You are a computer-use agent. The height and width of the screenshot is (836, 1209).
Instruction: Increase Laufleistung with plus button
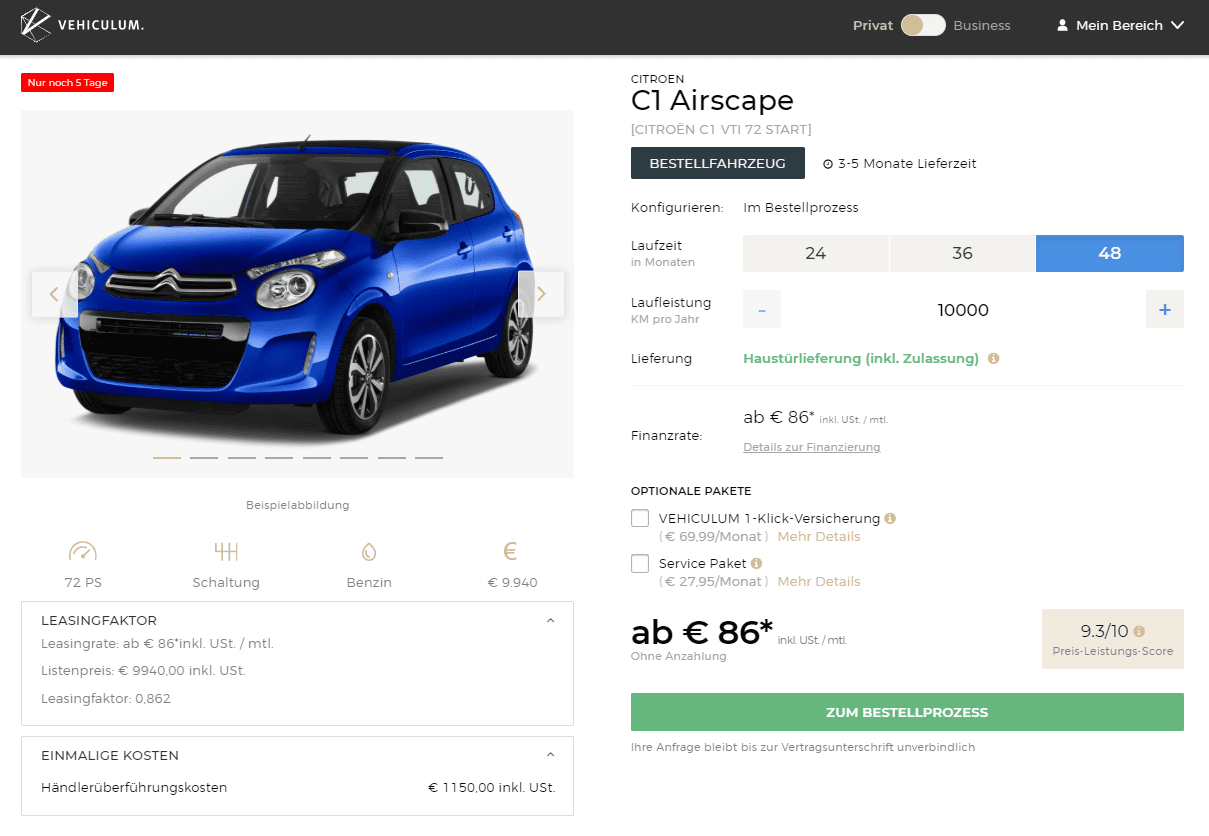coord(1165,310)
